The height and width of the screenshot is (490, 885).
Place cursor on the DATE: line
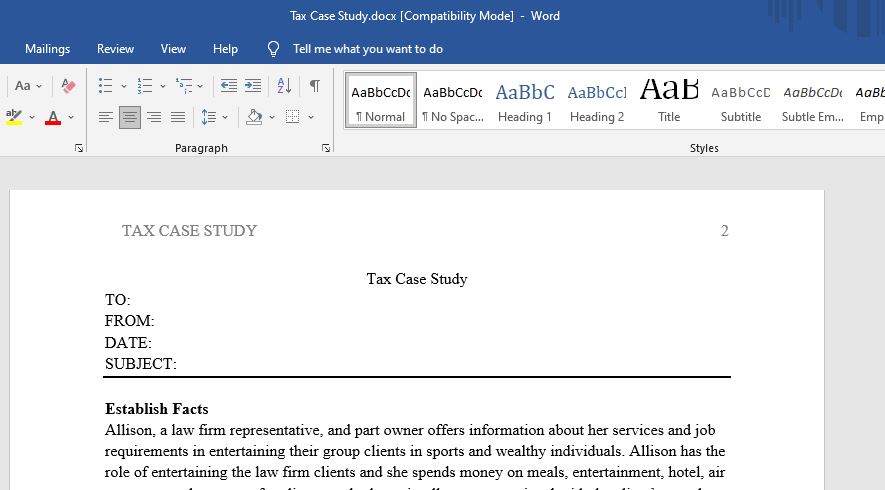click(128, 342)
